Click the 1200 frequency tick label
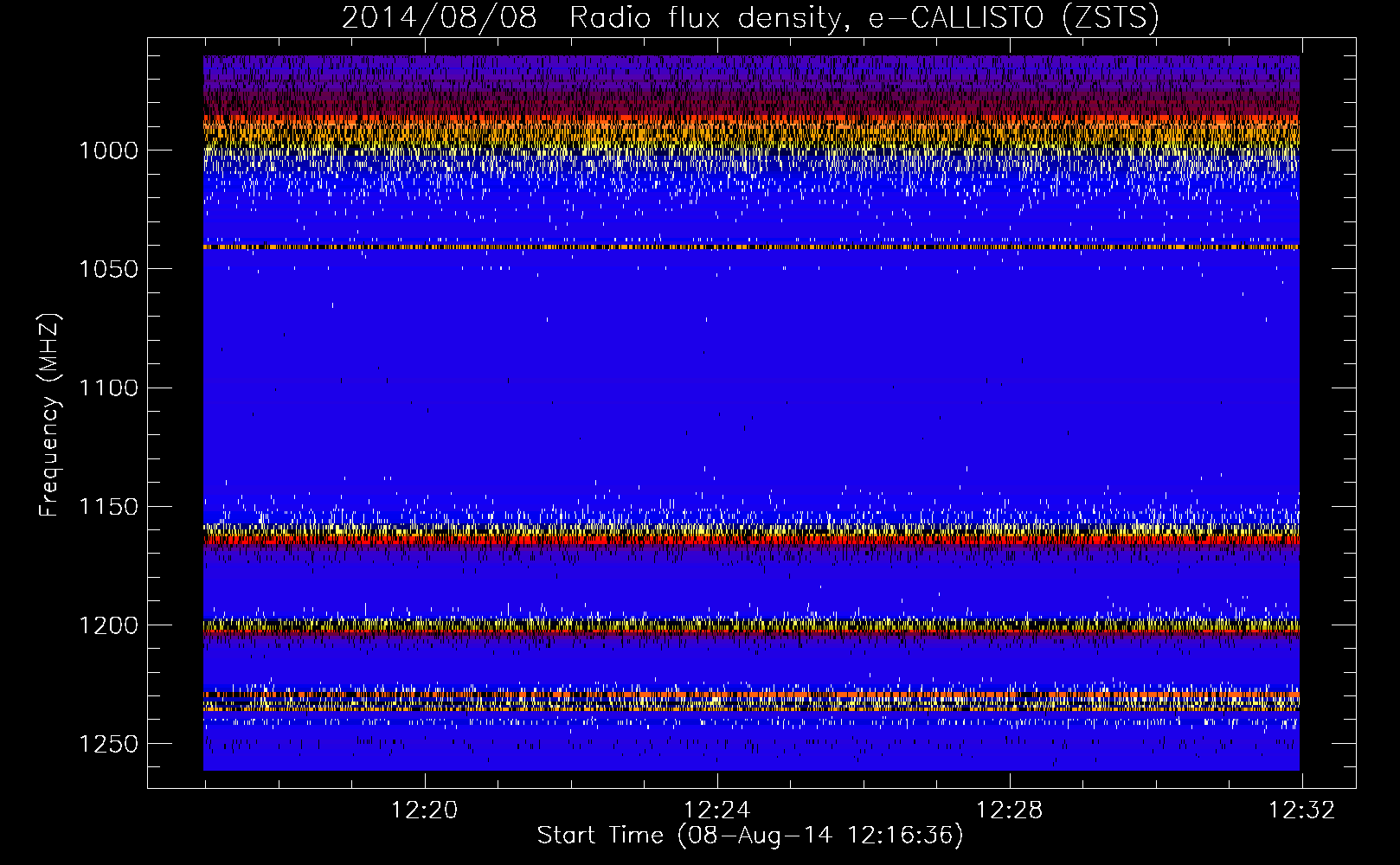Image resolution: width=1400 pixels, height=865 pixels. coord(108,625)
